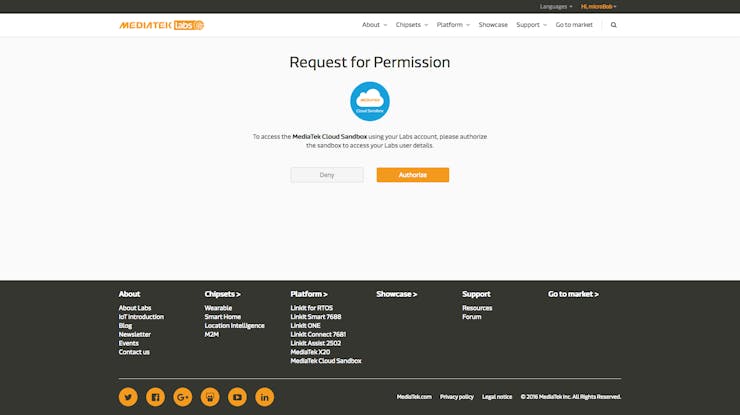Image resolution: width=740 pixels, height=415 pixels.
Task: Open the Chipsets > footer heading
Action: pos(222,294)
